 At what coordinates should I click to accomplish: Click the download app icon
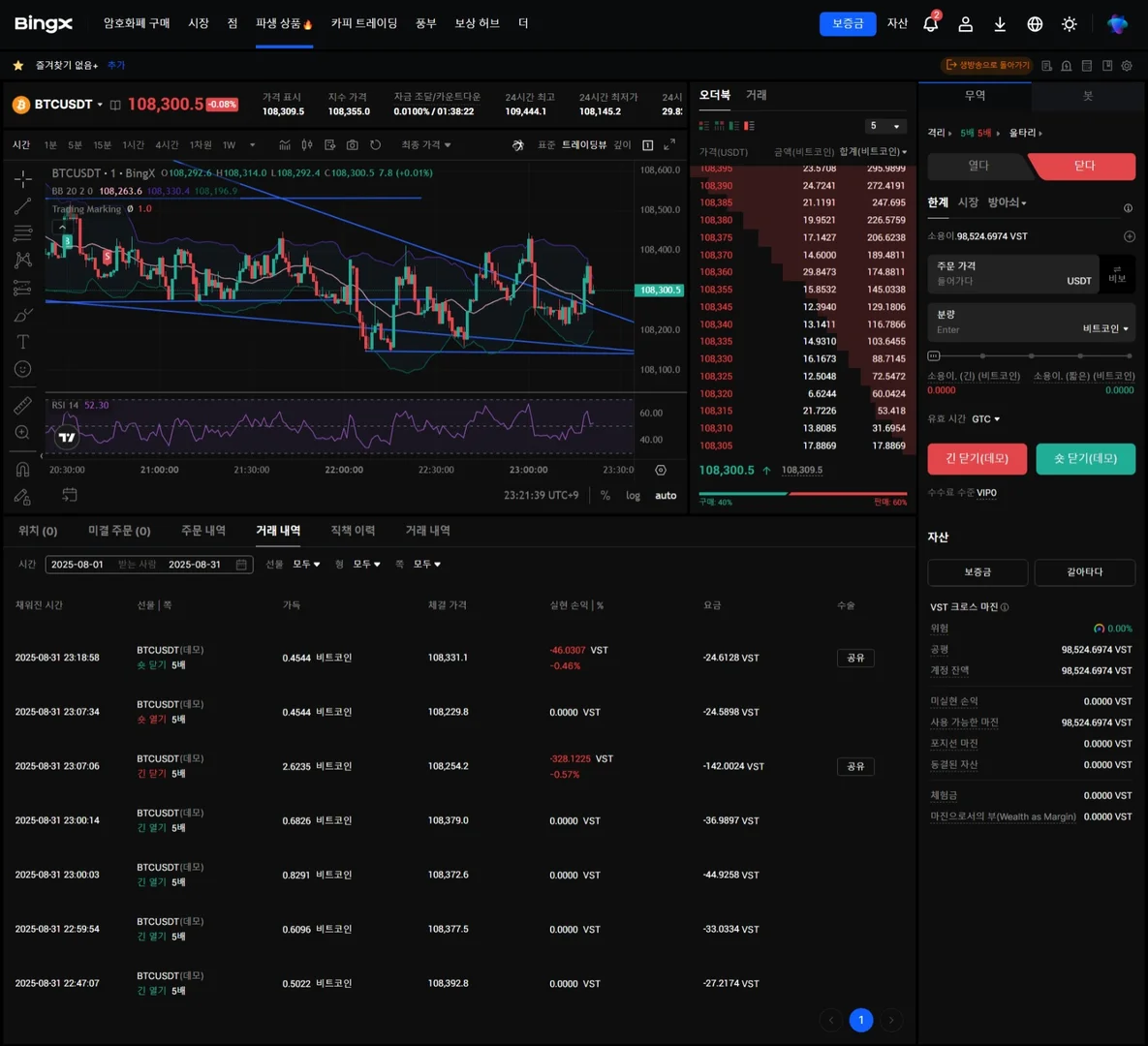coord(1000,24)
